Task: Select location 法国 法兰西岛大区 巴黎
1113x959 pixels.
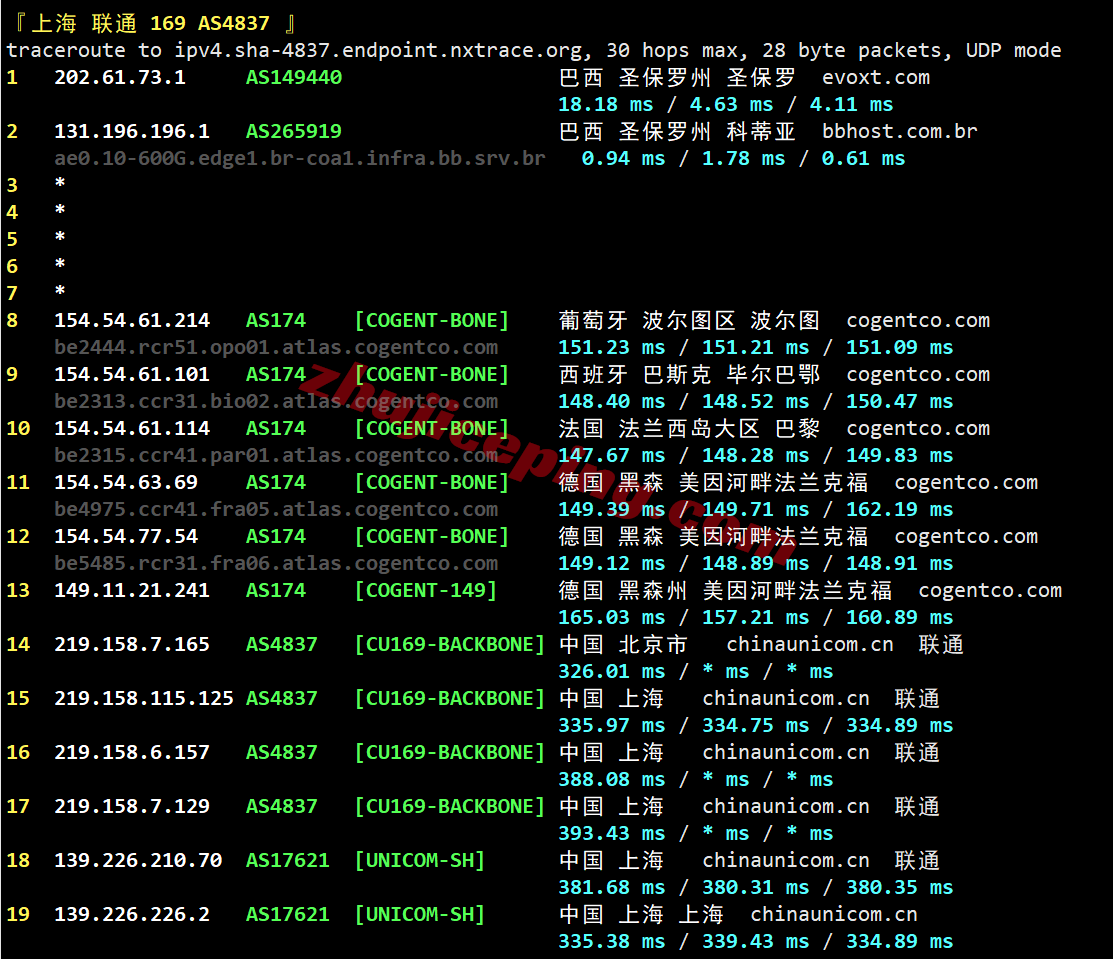Action: pyautogui.click(x=689, y=428)
